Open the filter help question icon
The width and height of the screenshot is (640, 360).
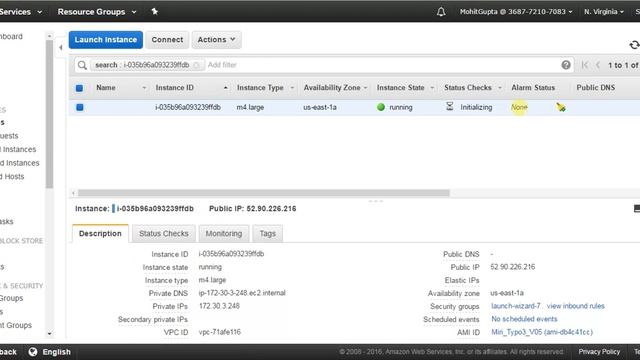566,64
